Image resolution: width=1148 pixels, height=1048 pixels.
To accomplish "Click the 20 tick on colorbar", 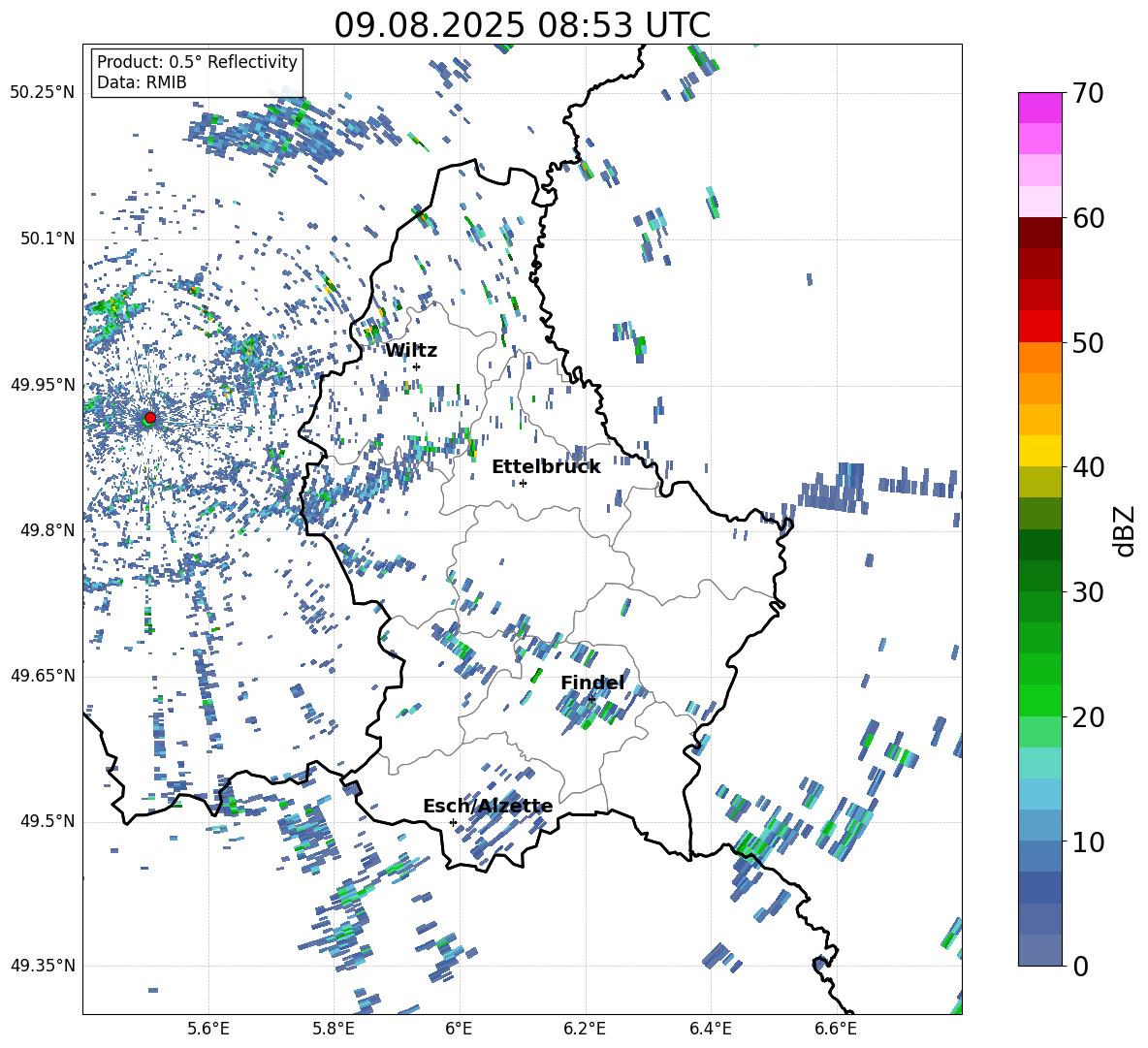I will click(x=1088, y=717).
